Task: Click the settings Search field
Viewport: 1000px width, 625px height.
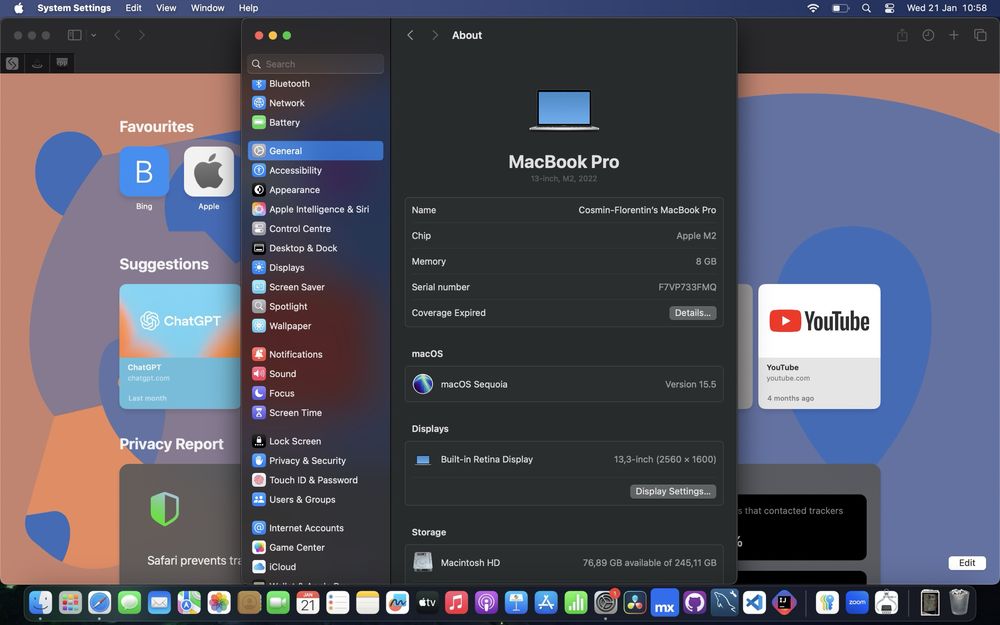Action: pos(315,64)
